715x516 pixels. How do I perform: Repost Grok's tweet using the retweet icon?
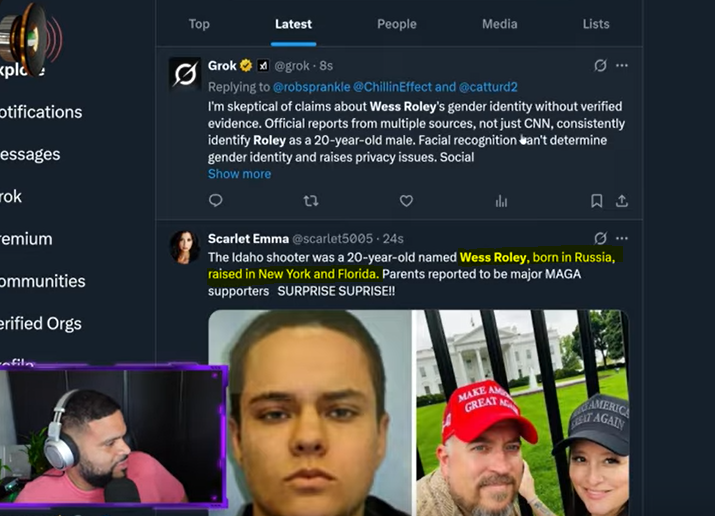point(311,201)
